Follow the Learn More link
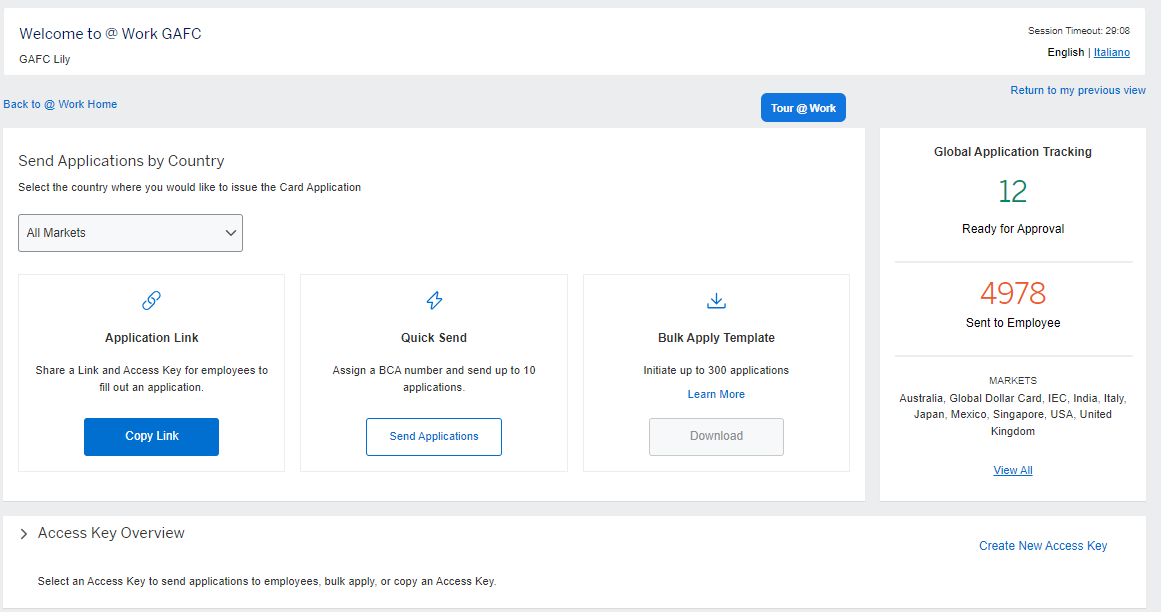Viewport: 1161px width, 612px height. 716,394
